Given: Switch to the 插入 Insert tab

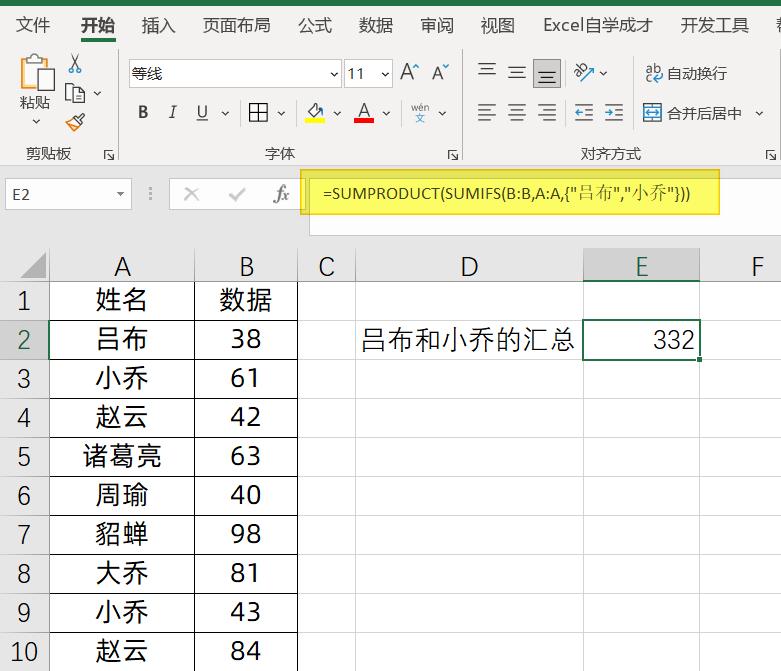Looking at the screenshot, I should click(158, 25).
